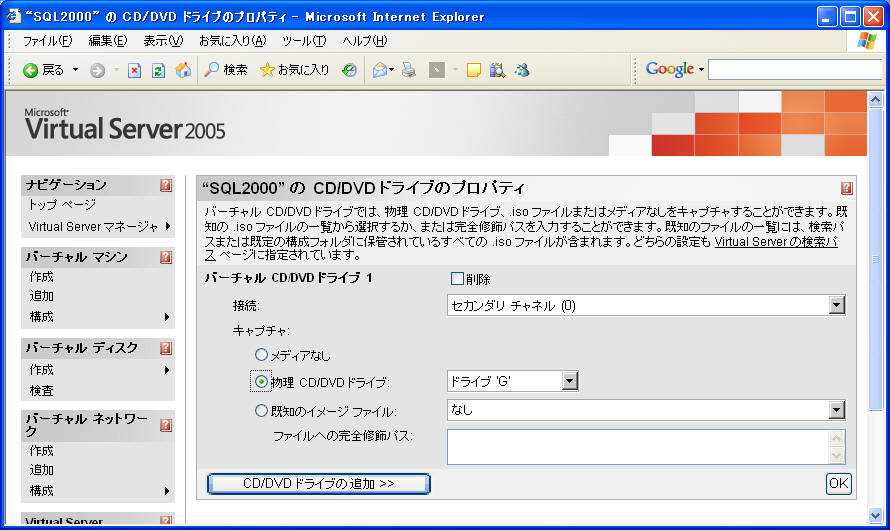Click the Messenger toolbar icon
The width and height of the screenshot is (890, 530).
(x=522, y=70)
